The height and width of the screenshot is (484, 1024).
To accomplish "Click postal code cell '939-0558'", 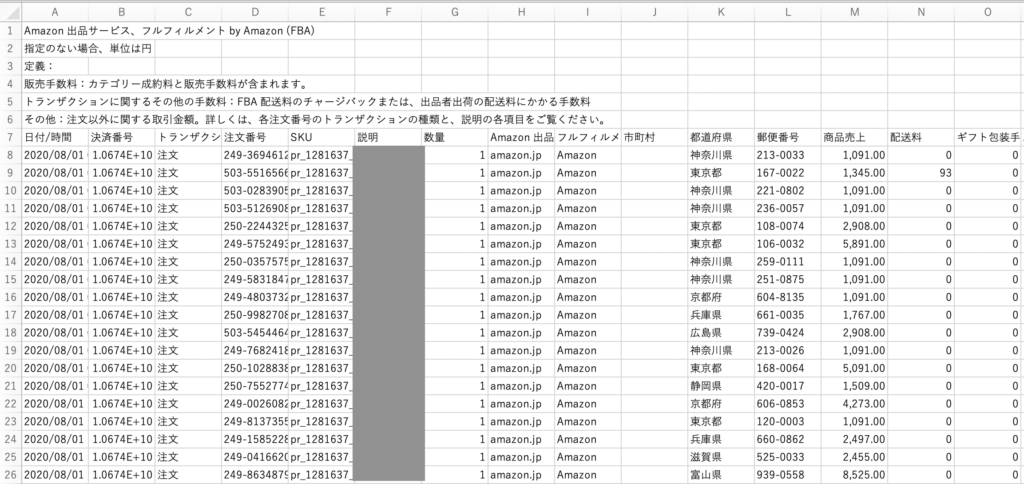I will tap(788, 476).
